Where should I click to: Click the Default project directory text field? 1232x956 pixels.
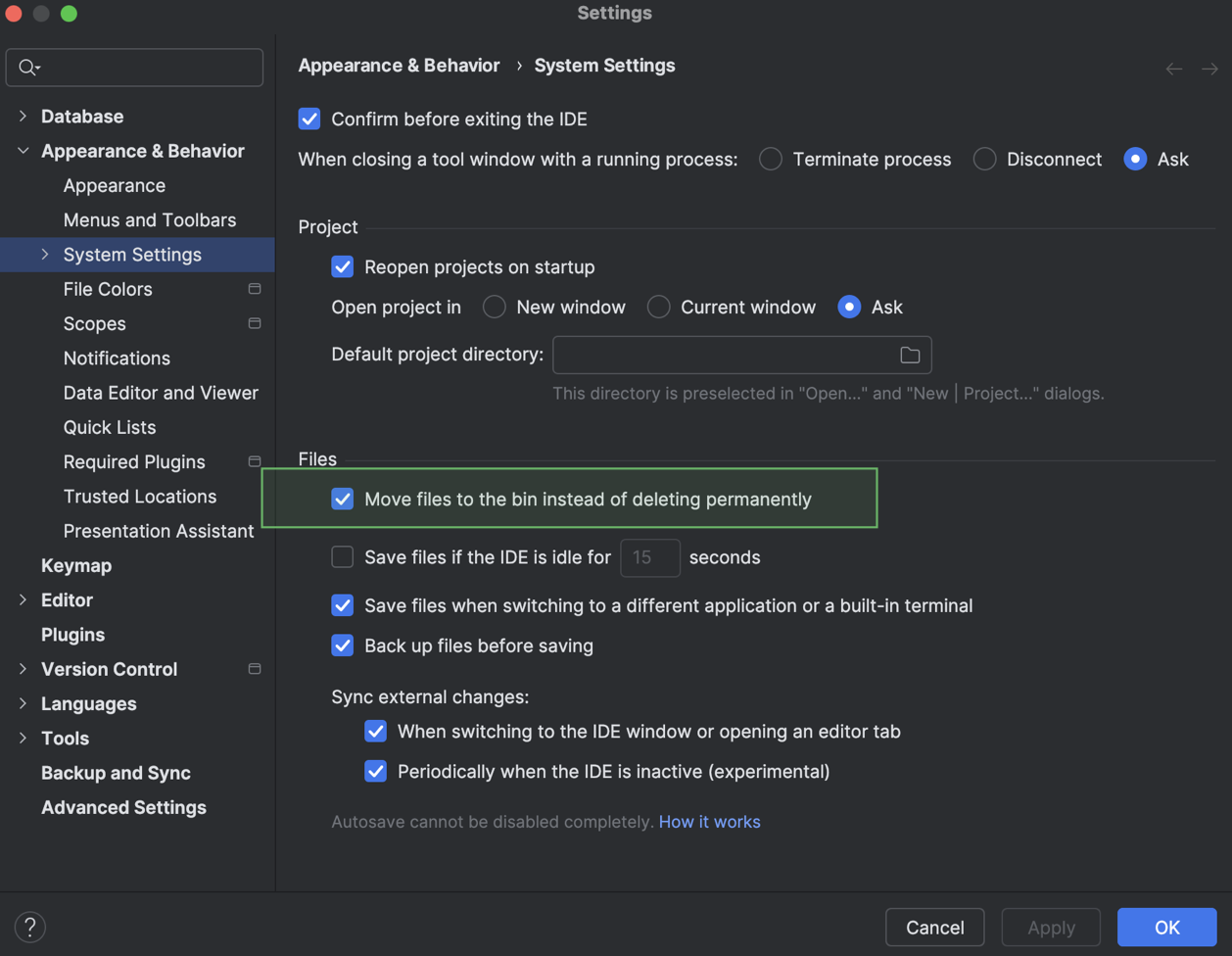pos(723,355)
